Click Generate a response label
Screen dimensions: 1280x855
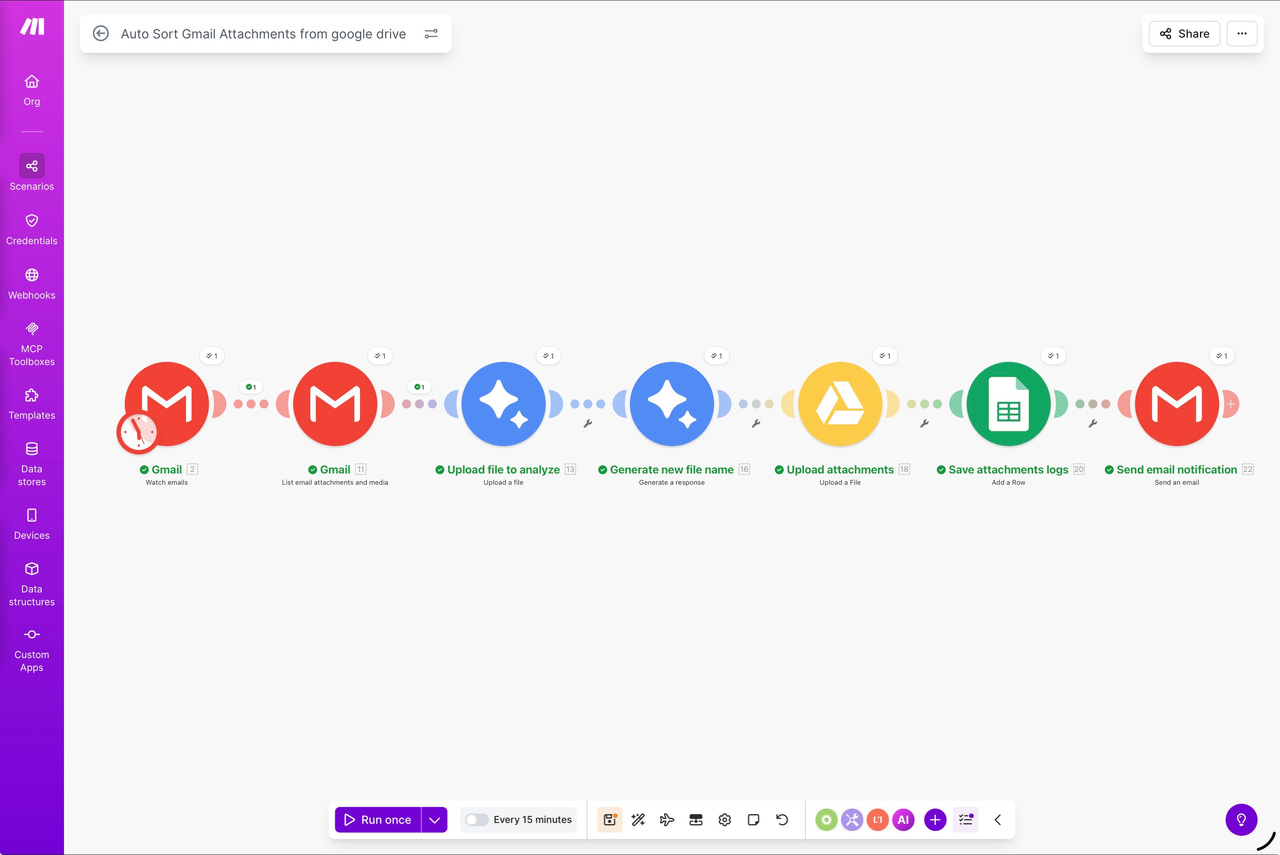pos(672,483)
